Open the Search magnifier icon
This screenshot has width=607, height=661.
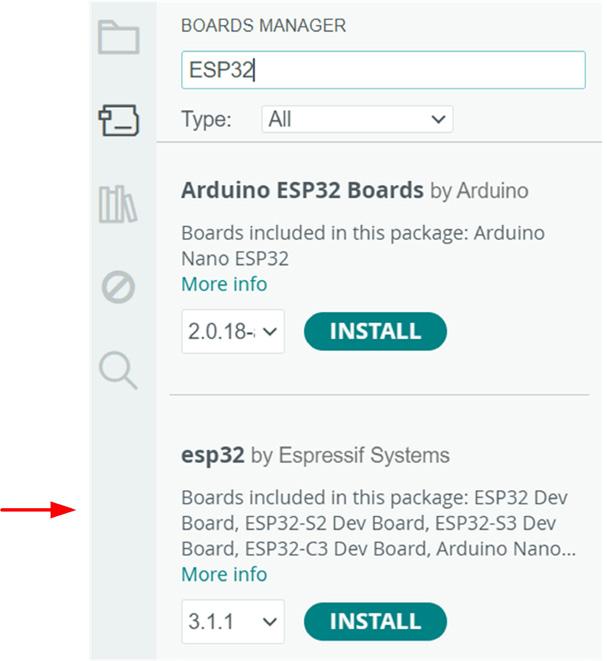[x=118, y=371]
